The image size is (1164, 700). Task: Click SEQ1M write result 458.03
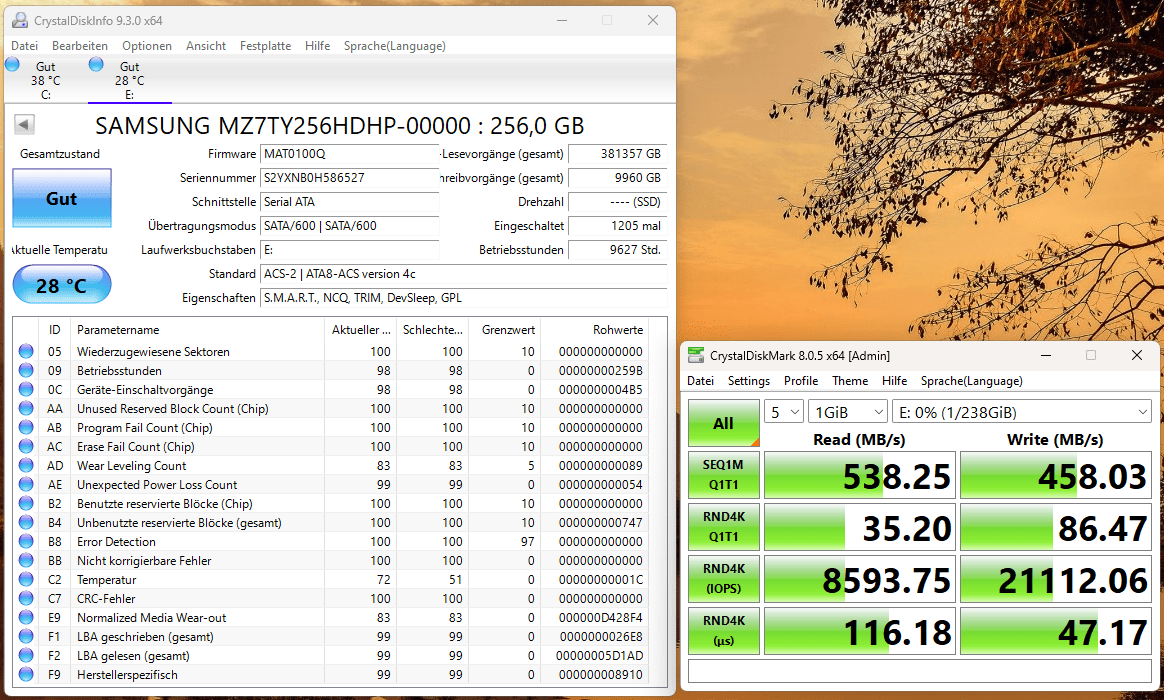(x=1056, y=475)
